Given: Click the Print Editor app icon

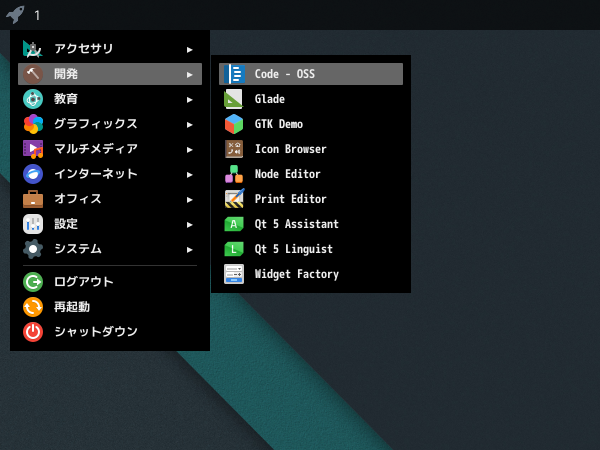Looking at the screenshot, I should (x=234, y=199).
